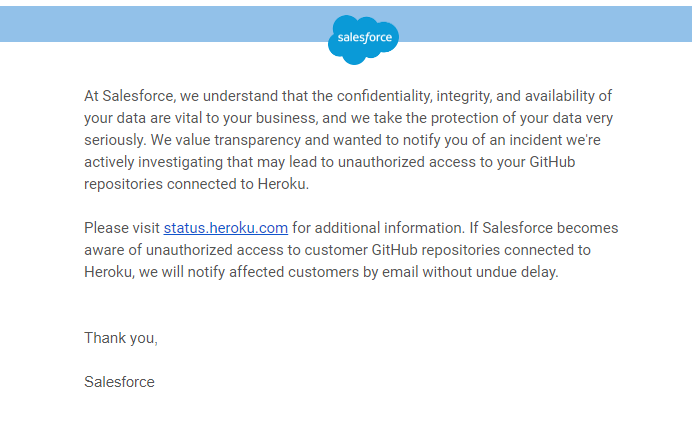Click "unauthorized access to your GitHub" text
Screen dimensions: 692x425
(x=456, y=162)
